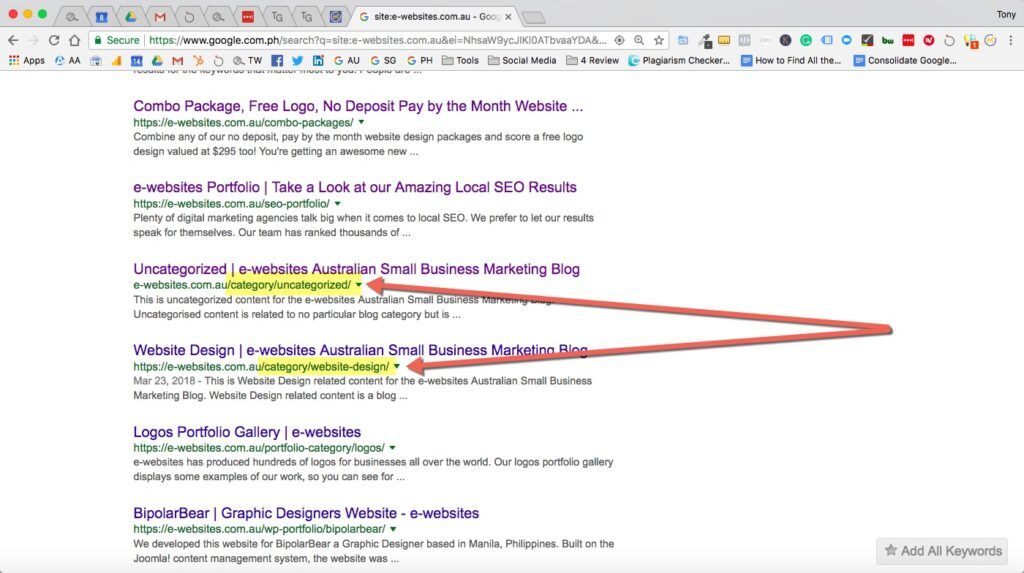Go back to the previous page

click(13, 41)
